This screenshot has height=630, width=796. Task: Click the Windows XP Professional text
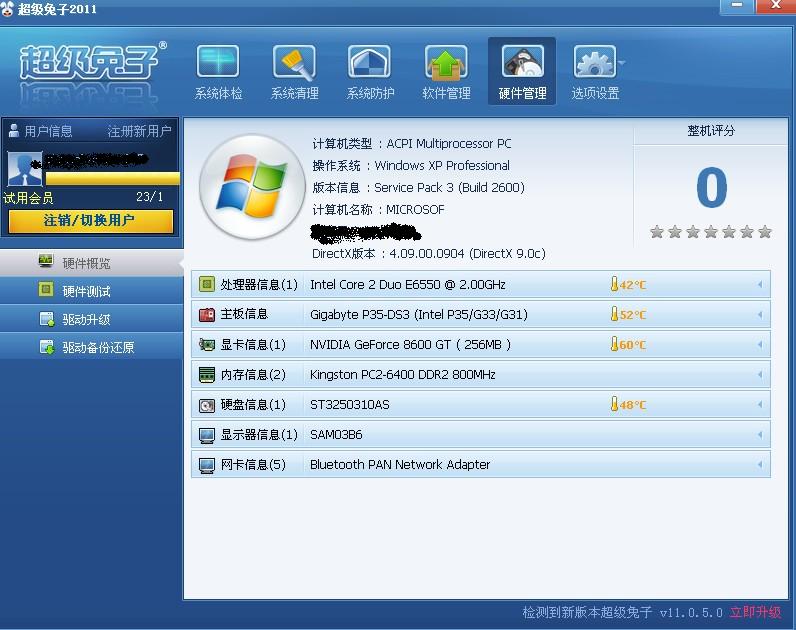pyautogui.click(x=442, y=165)
